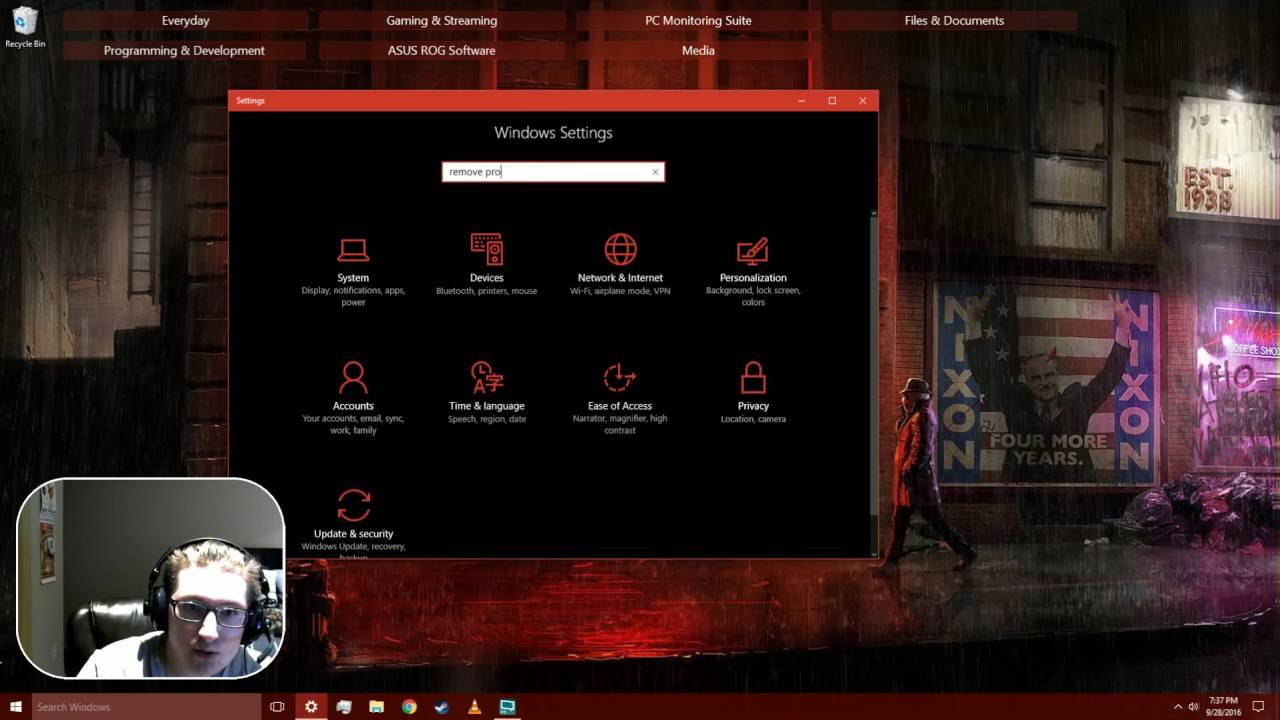Open Programming & Development fence tab
The width and height of the screenshot is (1280, 720).
[184, 50]
